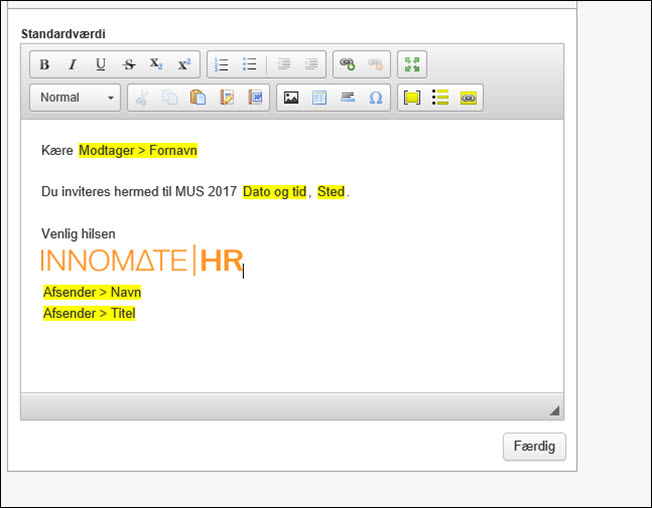The height and width of the screenshot is (508, 652).
Task: Toggle underline formatting
Action: tap(100, 65)
